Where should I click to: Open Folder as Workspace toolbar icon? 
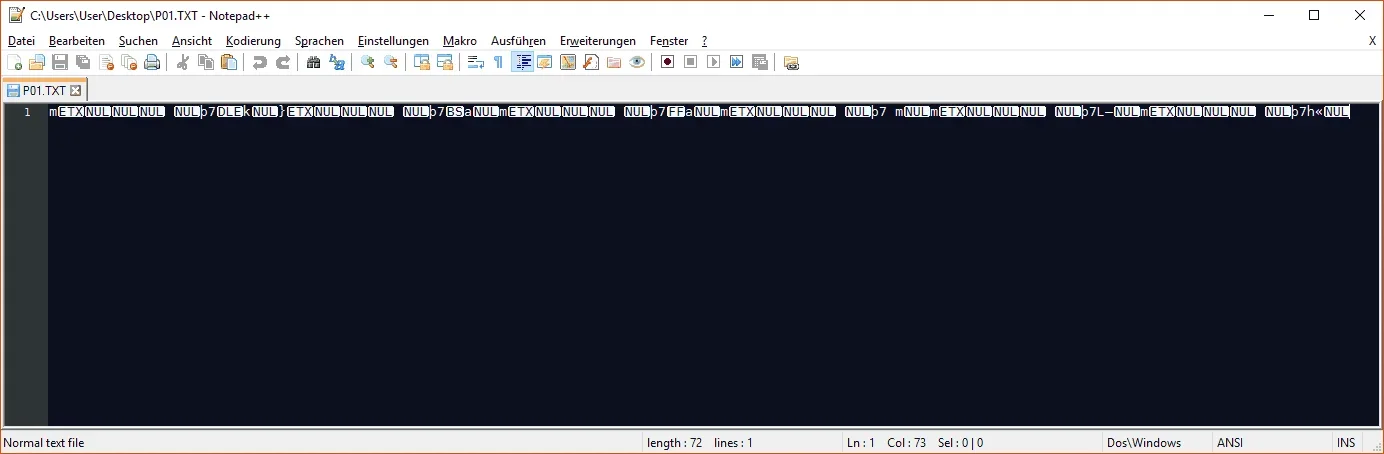(614, 62)
